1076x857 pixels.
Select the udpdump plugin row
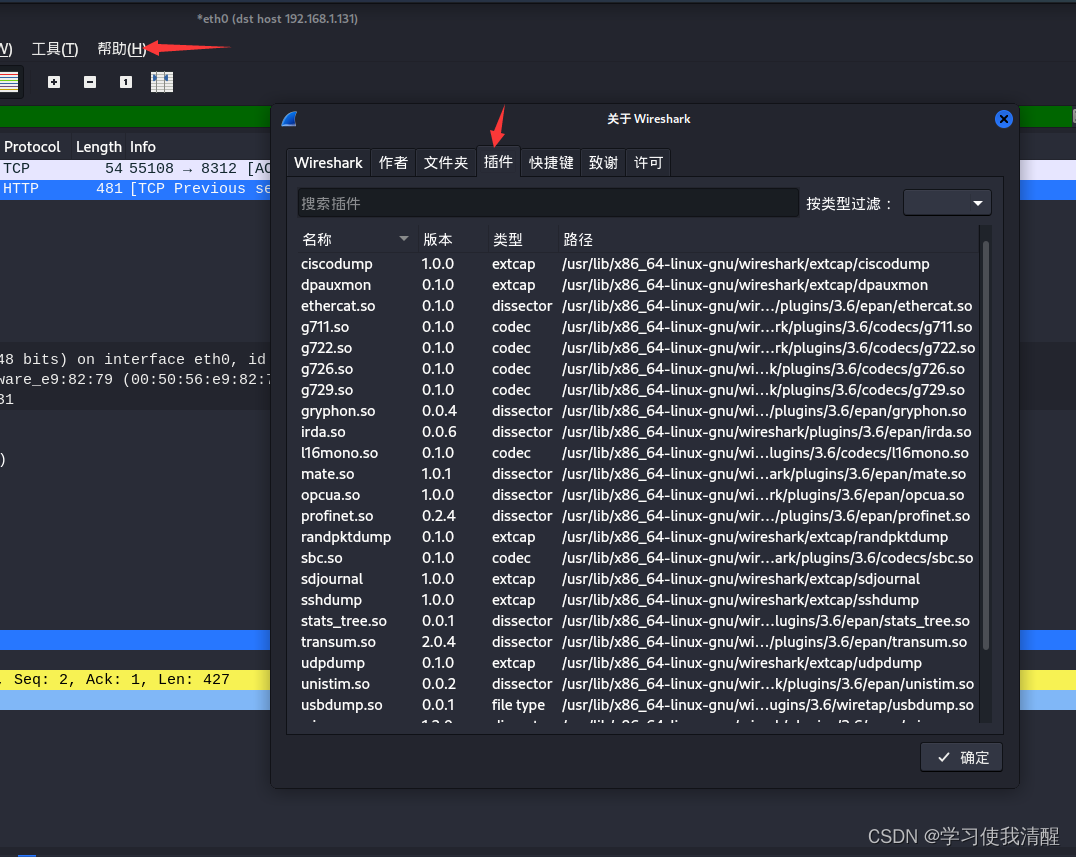tap(638, 663)
